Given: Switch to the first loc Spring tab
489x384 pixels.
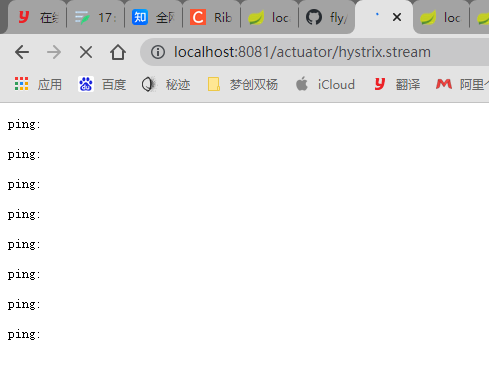Looking at the screenshot, I should [269, 17].
